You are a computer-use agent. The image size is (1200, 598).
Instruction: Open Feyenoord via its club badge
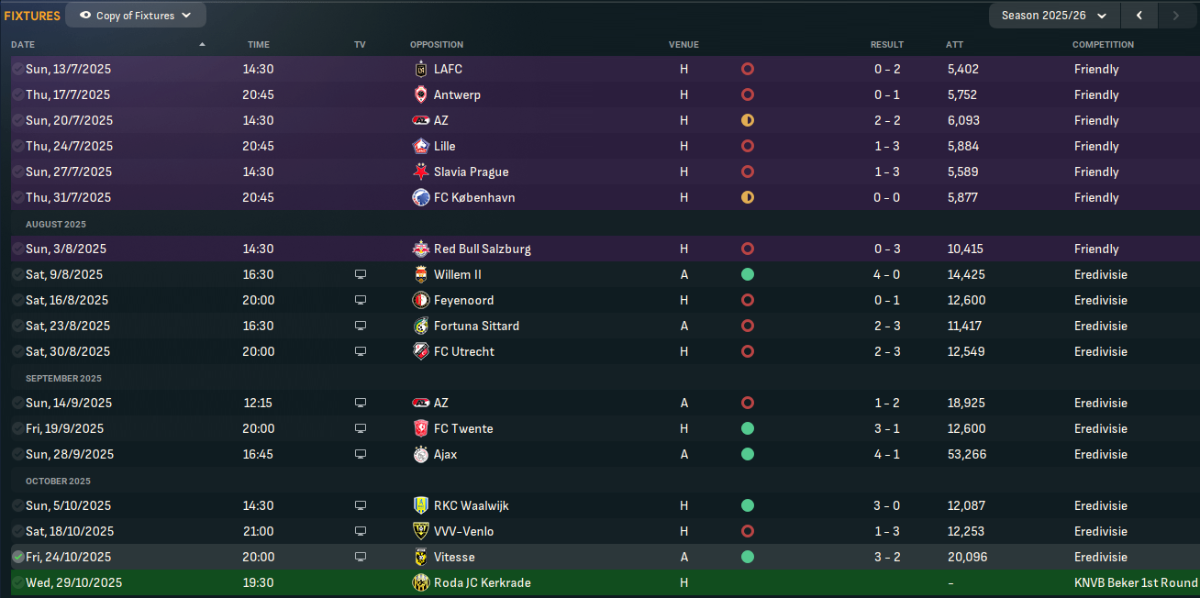pyautogui.click(x=420, y=300)
